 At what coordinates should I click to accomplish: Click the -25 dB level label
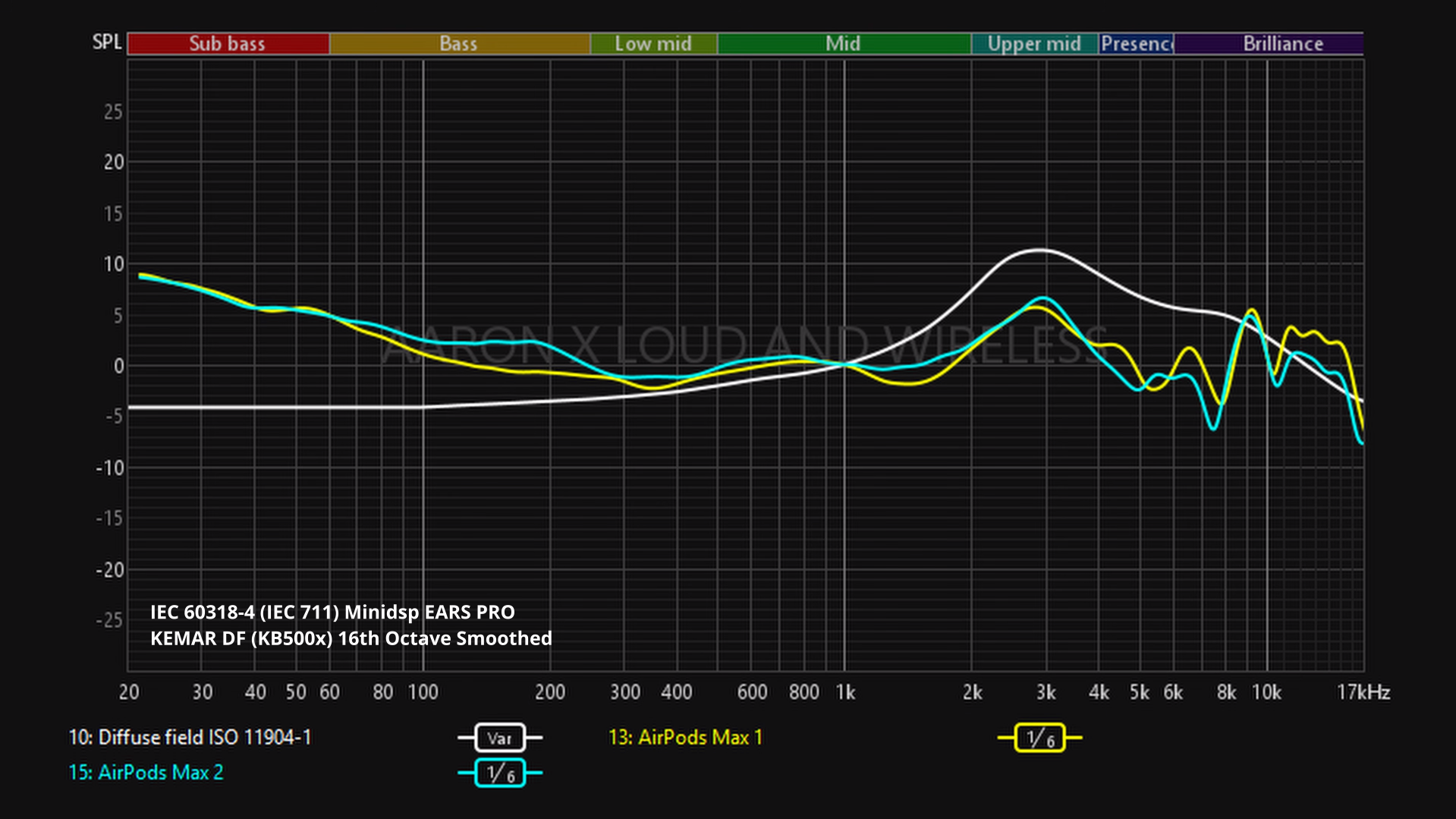coord(109,621)
